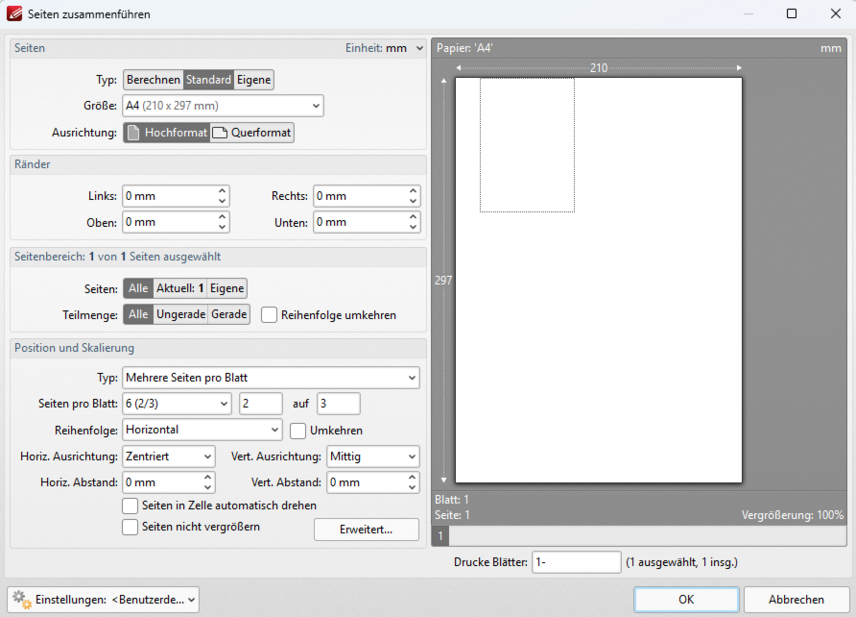The width and height of the screenshot is (856, 617).
Task: Increase the Horiz. Abstand value
Action: click(x=222, y=478)
